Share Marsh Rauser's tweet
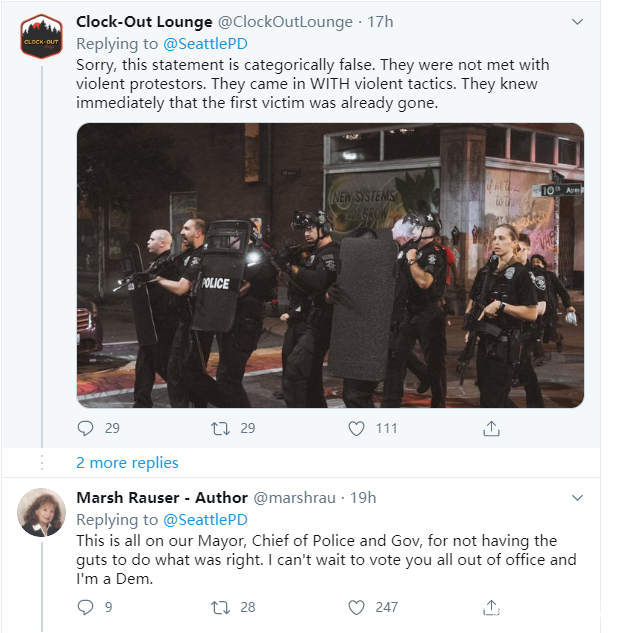 (491, 607)
